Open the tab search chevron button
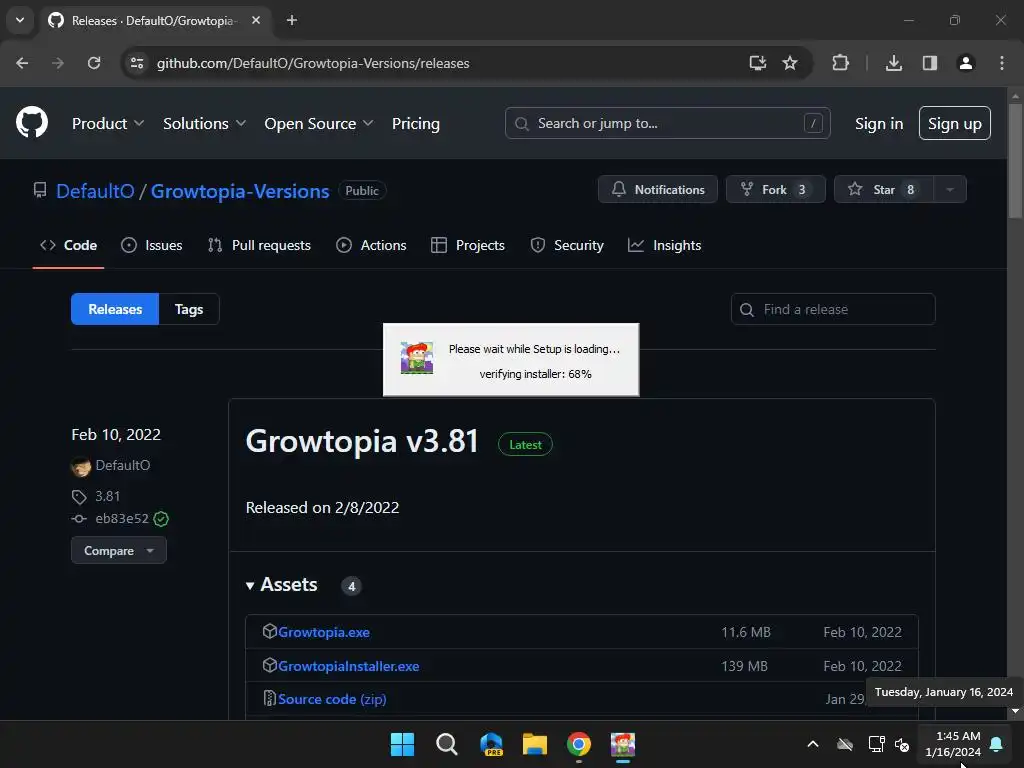Viewport: 1024px width, 768px height. click(x=20, y=20)
